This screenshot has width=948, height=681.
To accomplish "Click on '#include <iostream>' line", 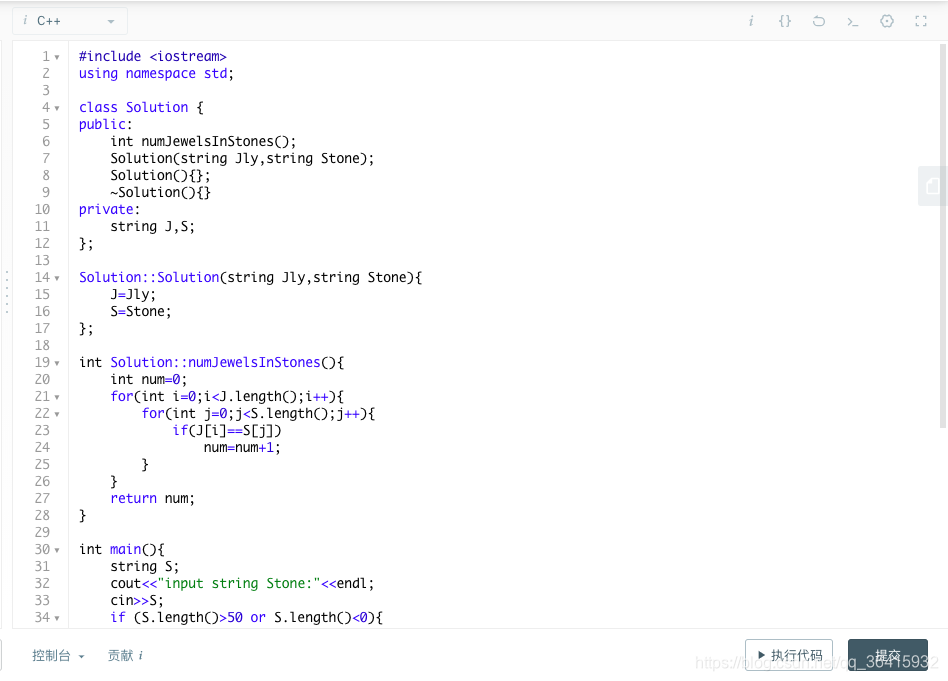I will (152, 56).
